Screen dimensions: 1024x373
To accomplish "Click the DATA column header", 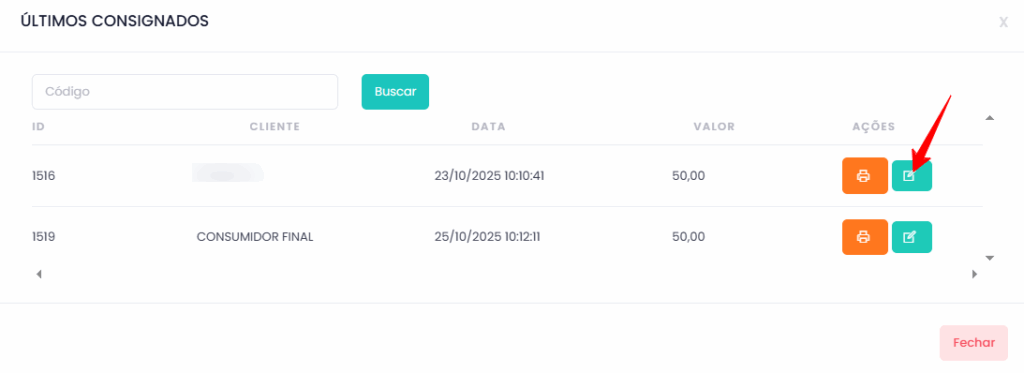I will coord(488,127).
